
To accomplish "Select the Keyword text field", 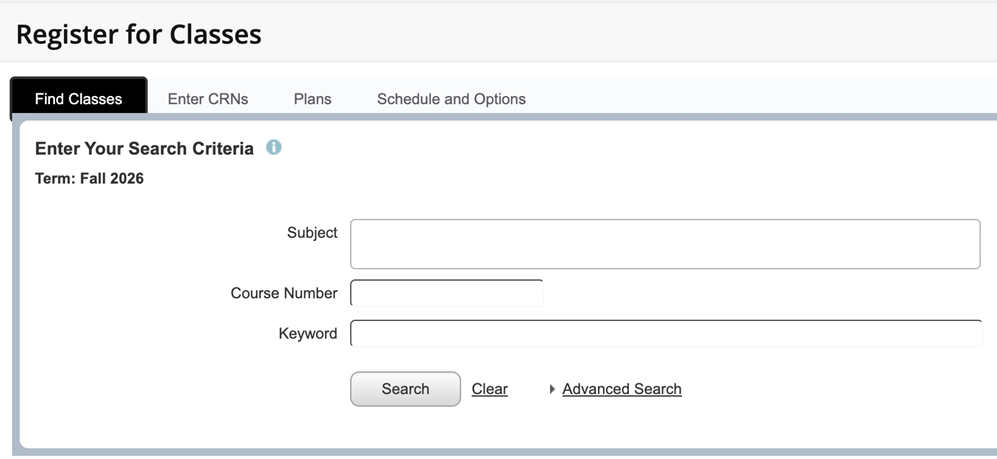I will point(666,333).
